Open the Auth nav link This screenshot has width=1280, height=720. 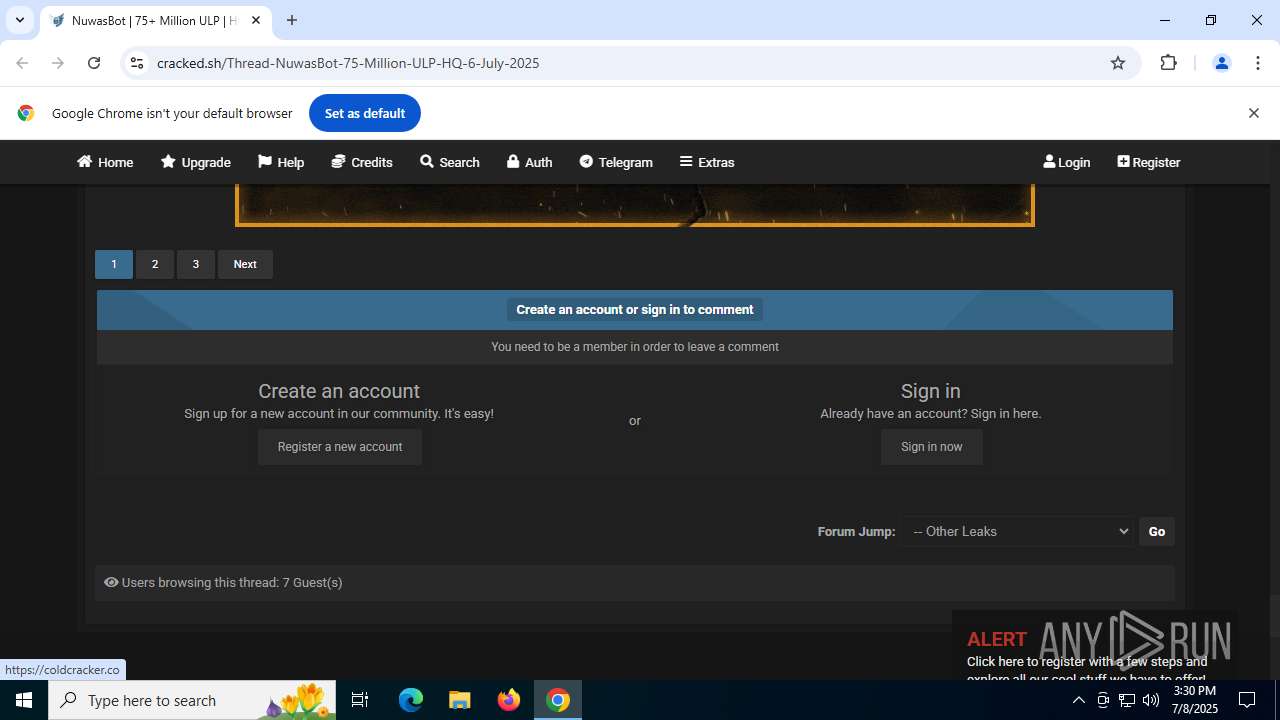[529, 162]
